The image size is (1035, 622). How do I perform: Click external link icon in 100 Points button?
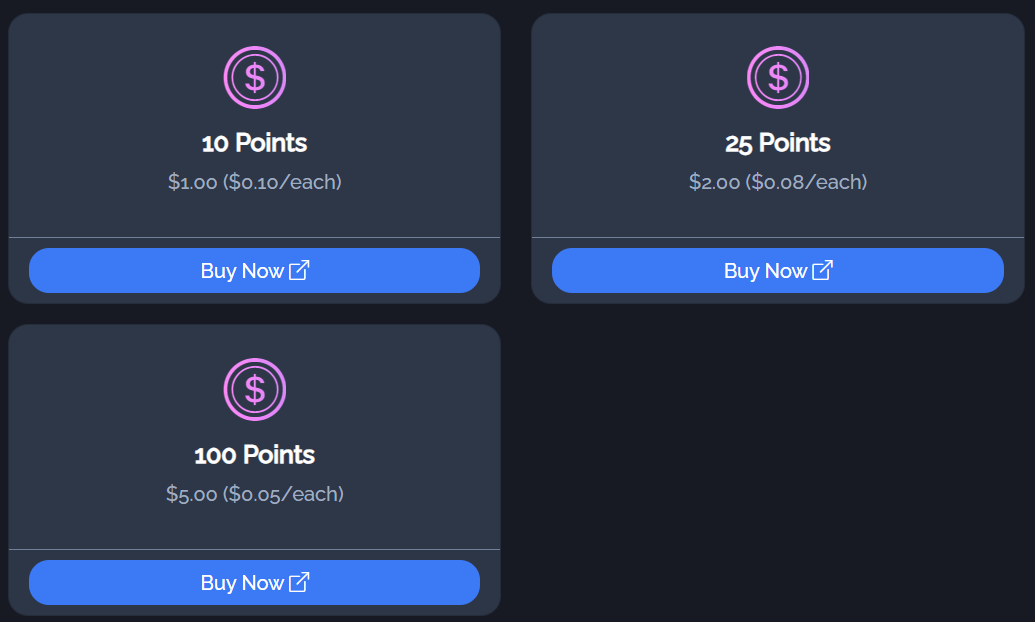(299, 582)
